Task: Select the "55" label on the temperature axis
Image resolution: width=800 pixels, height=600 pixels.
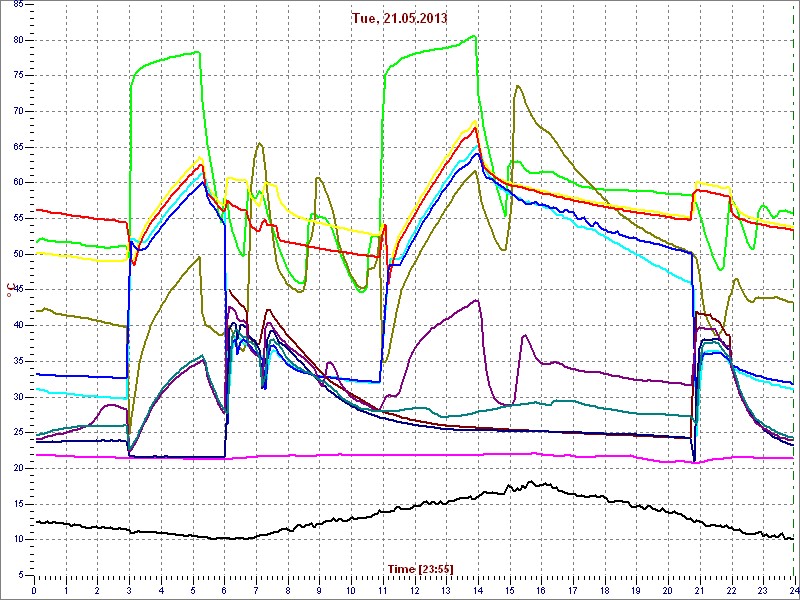Action: click(16, 218)
